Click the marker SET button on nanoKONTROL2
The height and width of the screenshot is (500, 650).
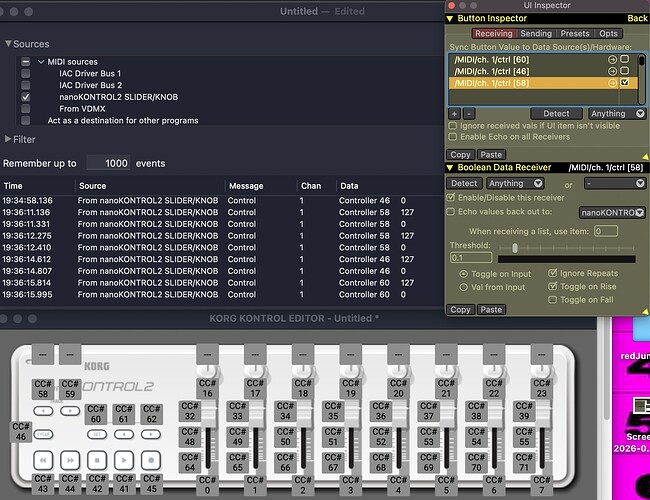tap(97, 434)
